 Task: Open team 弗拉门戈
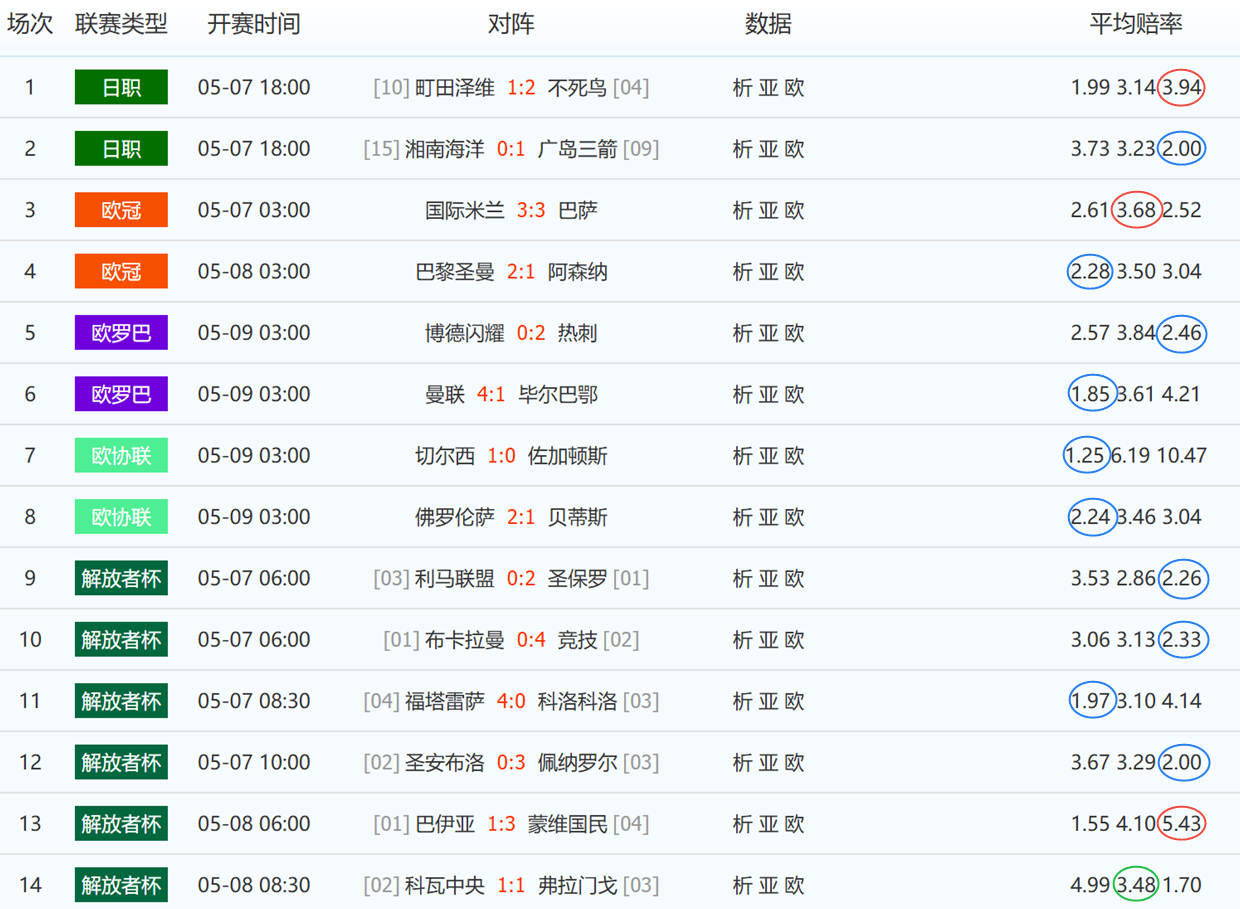coord(578,885)
